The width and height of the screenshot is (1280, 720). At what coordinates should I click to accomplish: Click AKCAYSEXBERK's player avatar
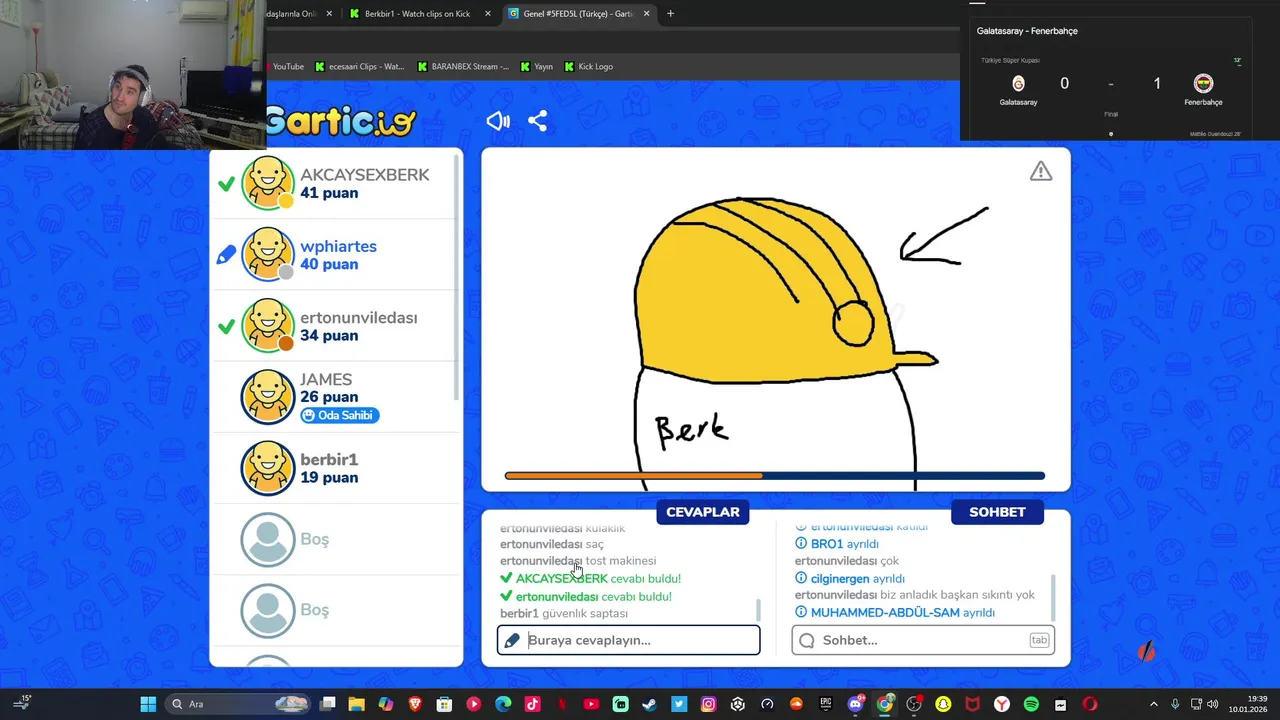tap(268, 183)
